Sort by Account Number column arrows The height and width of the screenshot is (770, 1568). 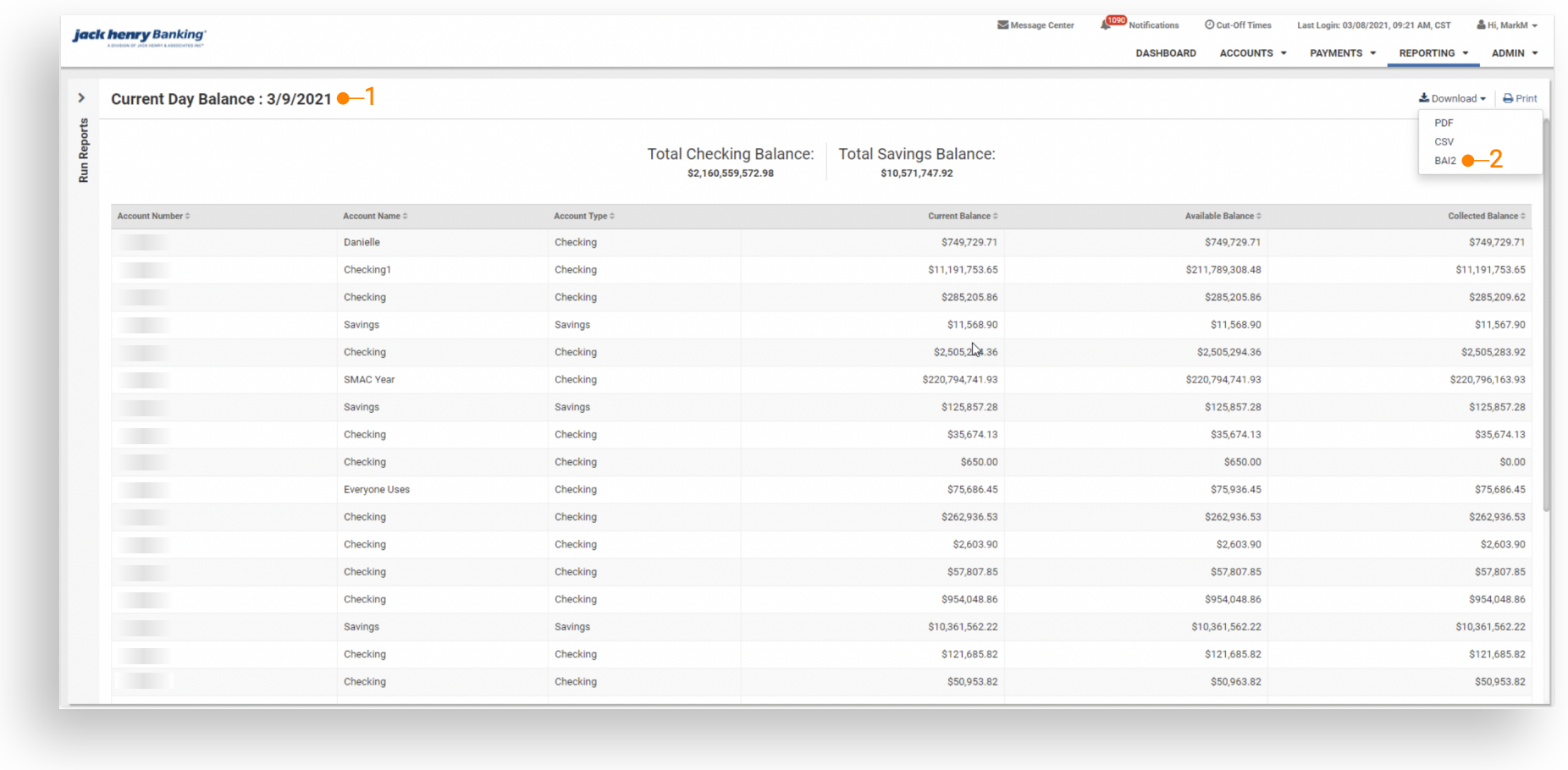(187, 217)
